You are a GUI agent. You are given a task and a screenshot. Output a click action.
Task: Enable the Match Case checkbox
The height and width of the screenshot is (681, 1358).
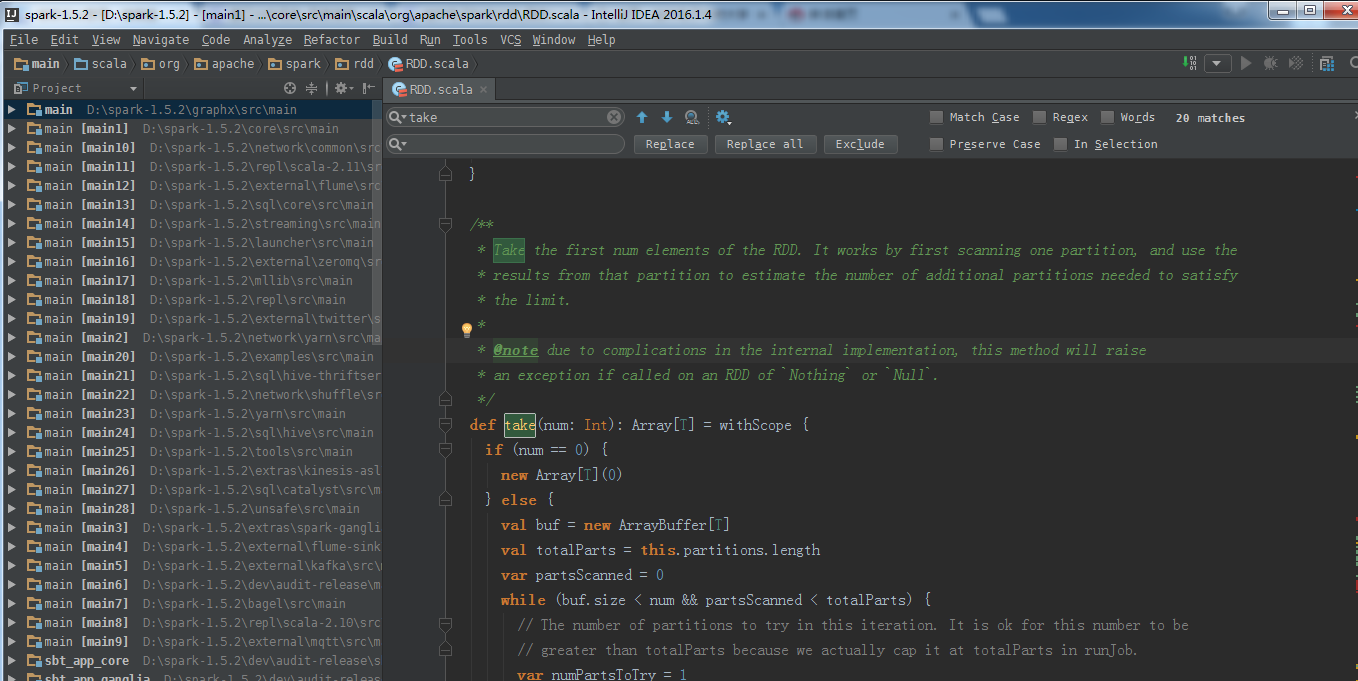(936, 117)
